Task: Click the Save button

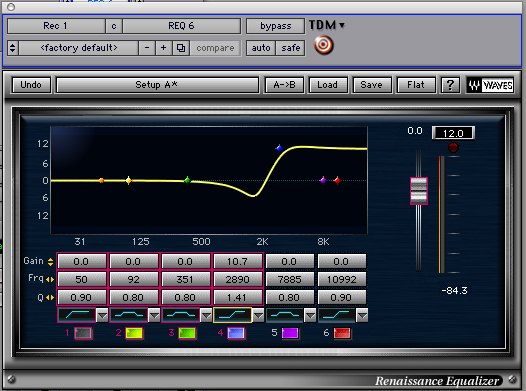Action: point(372,85)
